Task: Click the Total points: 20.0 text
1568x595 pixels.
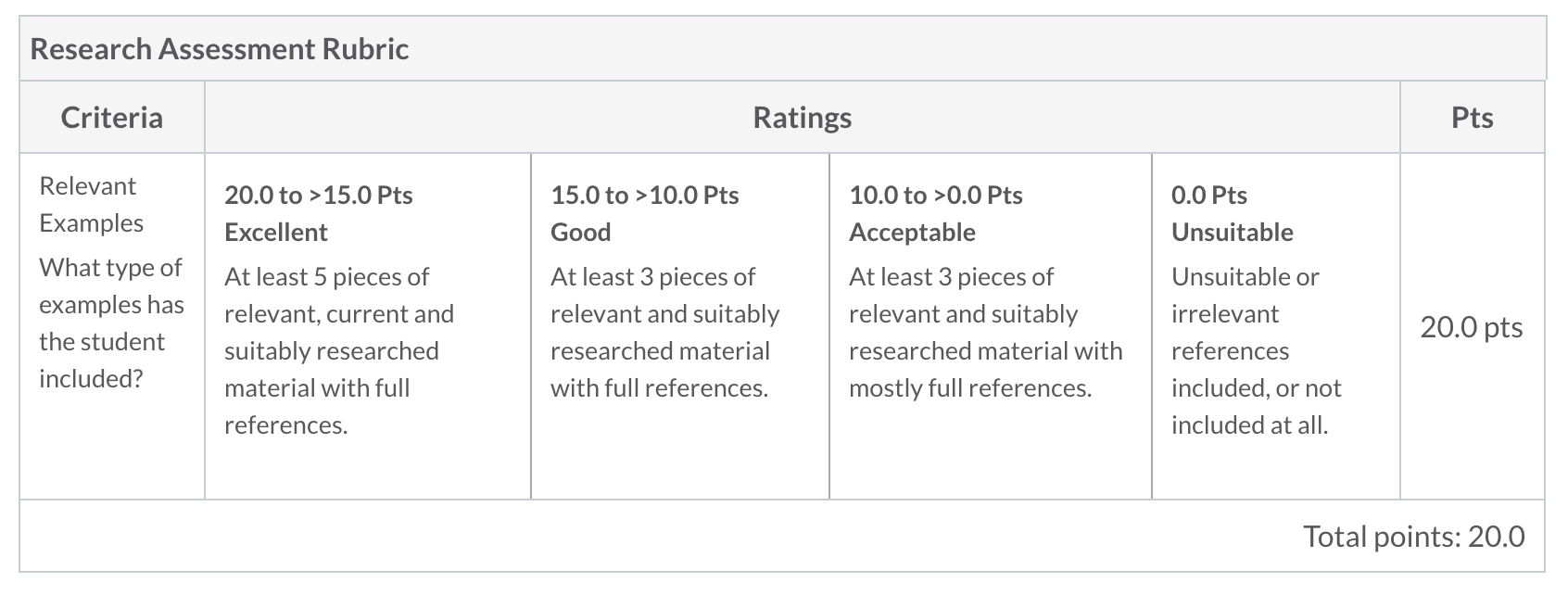Action: [1414, 537]
